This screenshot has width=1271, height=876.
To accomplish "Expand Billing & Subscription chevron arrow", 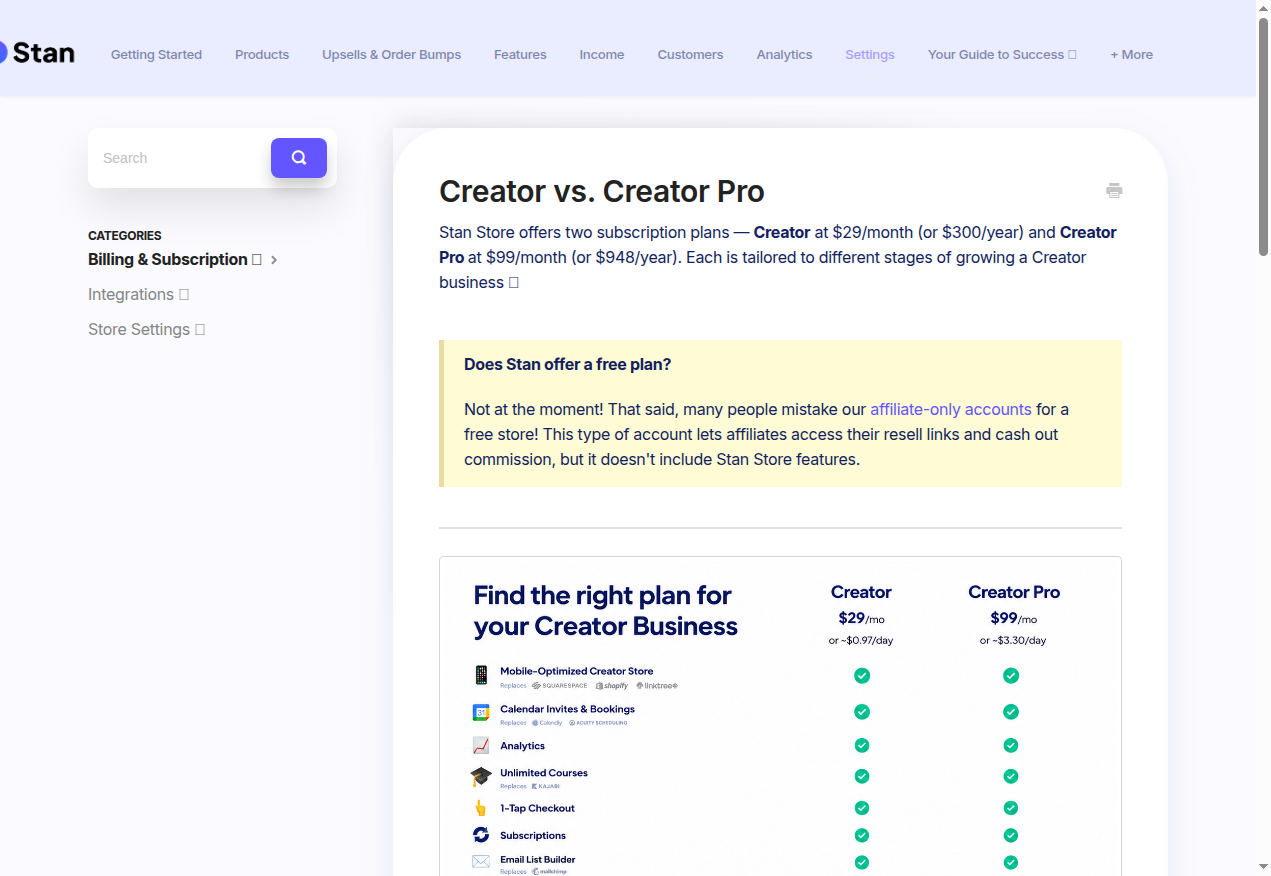I will [x=274, y=260].
